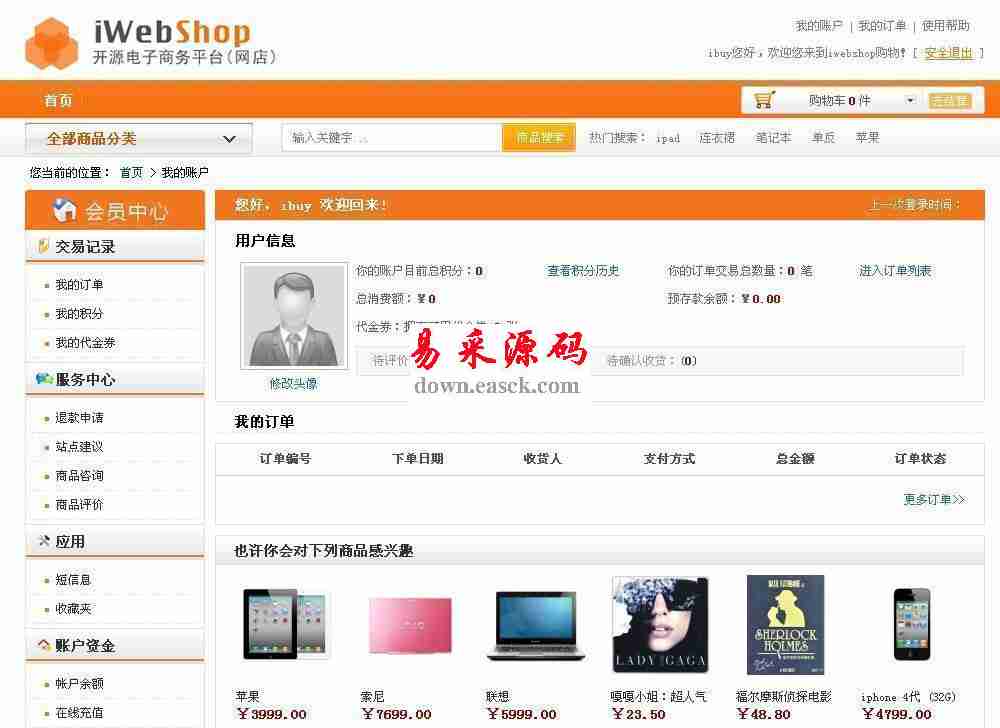Click the 去结算 checkout button
This screenshot has width=1000, height=728.
point(950,101)
